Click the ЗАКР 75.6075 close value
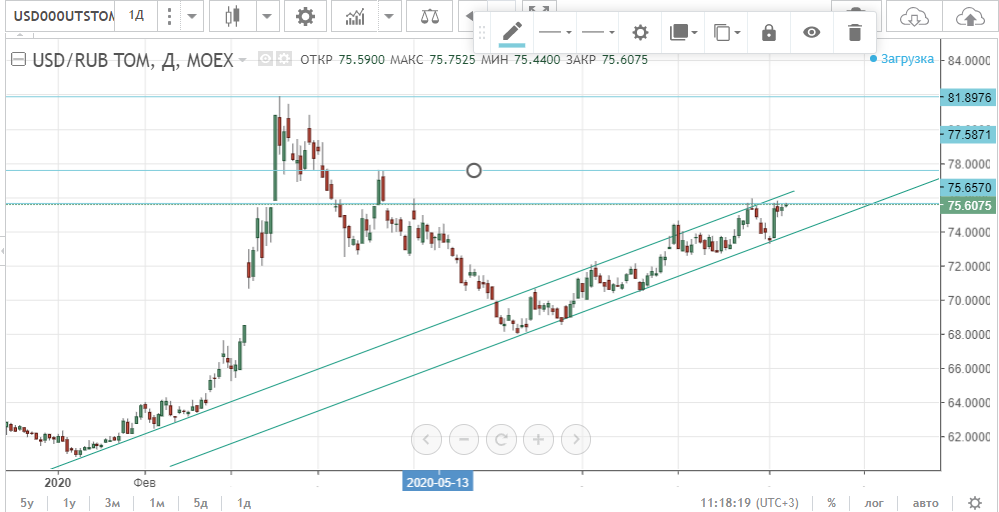The image size is (999, 512). (x=607, y=60)
